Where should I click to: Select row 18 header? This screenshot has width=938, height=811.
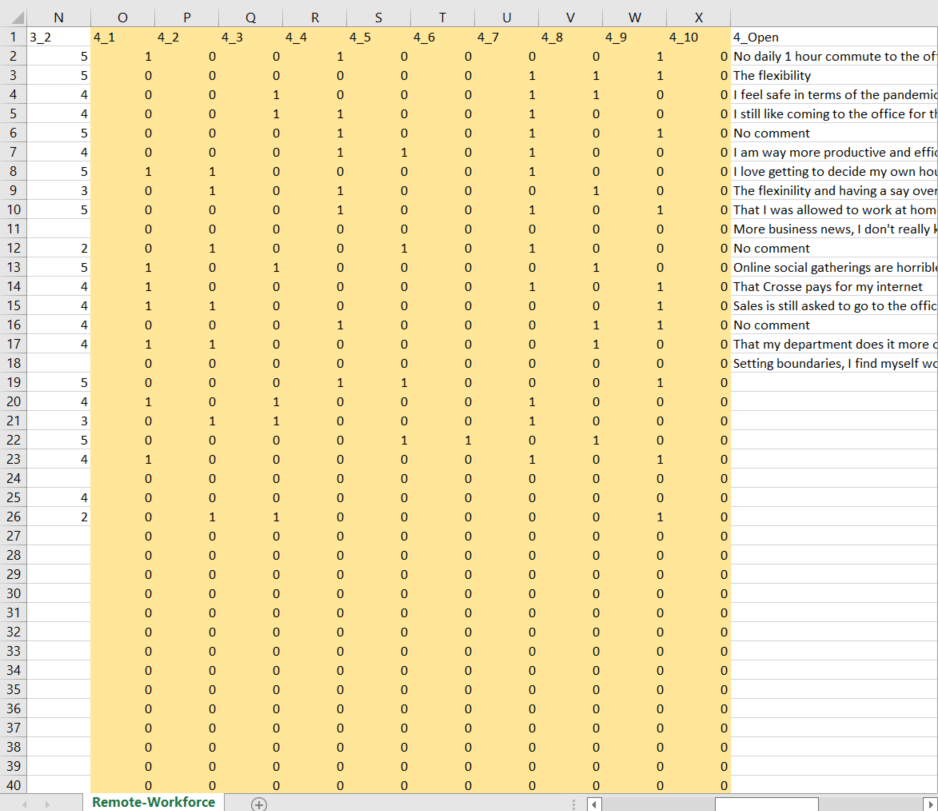(13, 363)
